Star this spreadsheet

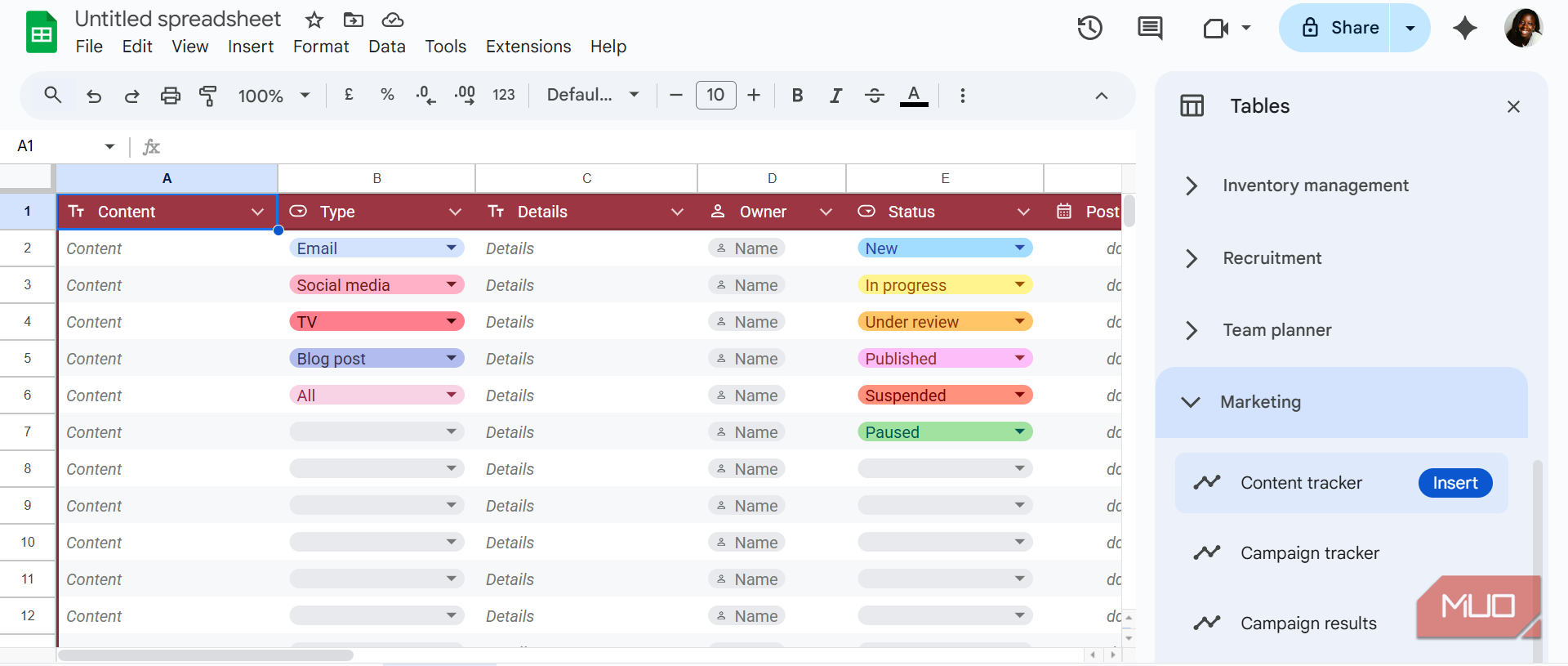click(x=314, y=20)
